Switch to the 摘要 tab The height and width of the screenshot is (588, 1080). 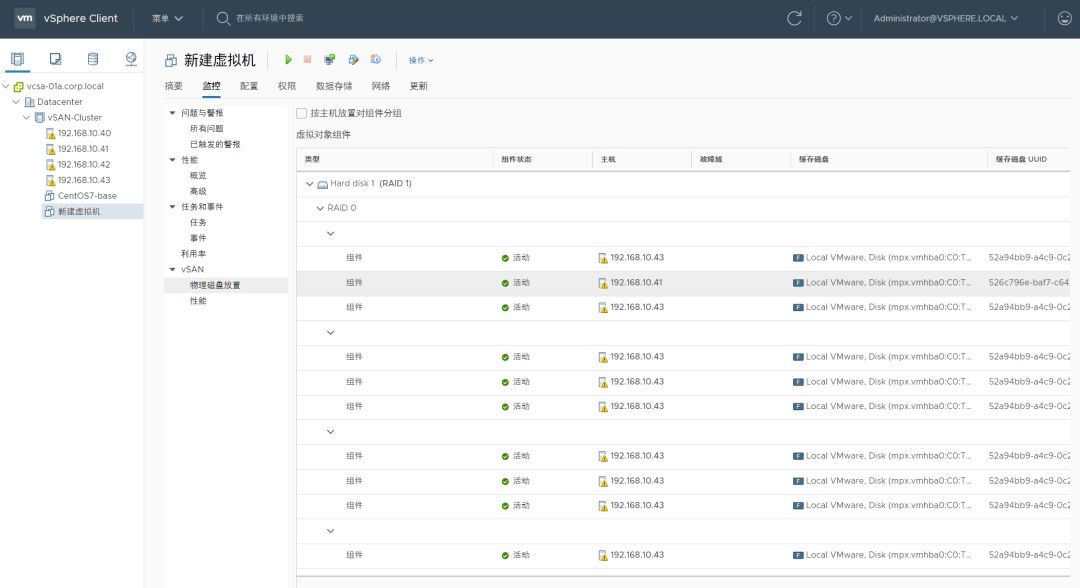(x=174, y=86)
